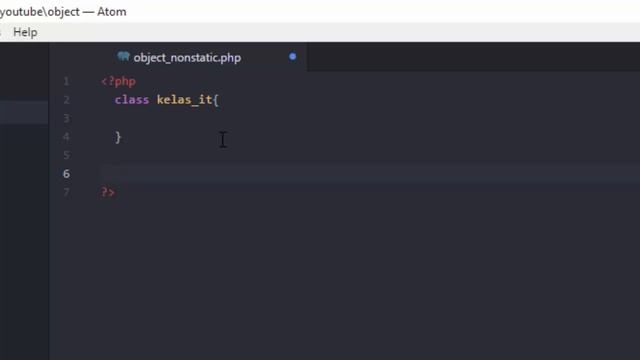
Task: Click line number 1 in gutter
Action: tap(66, 82)
